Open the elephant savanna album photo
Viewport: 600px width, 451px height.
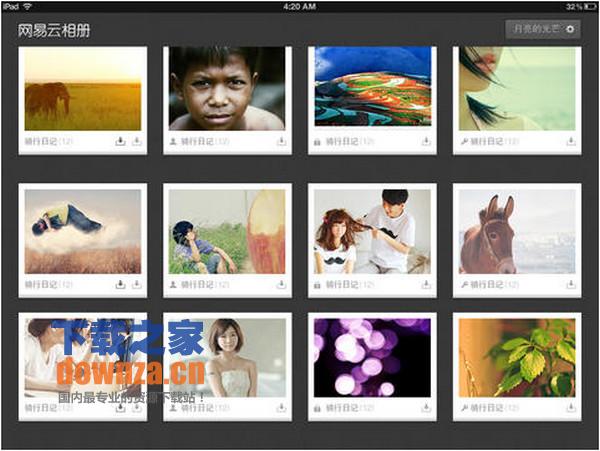pyautogui.click(x=83, y=89)
